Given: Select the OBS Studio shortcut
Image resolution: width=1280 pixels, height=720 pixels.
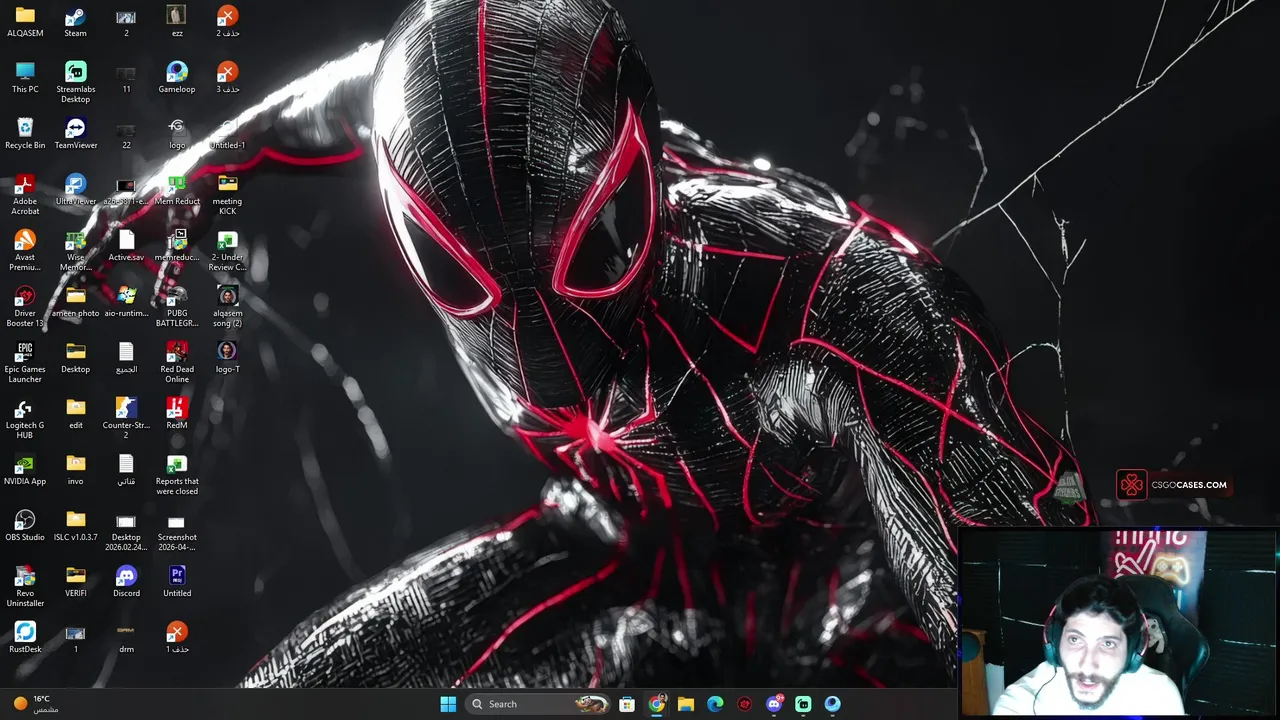Looking at the screenshot, I should (x=25, y=525).
